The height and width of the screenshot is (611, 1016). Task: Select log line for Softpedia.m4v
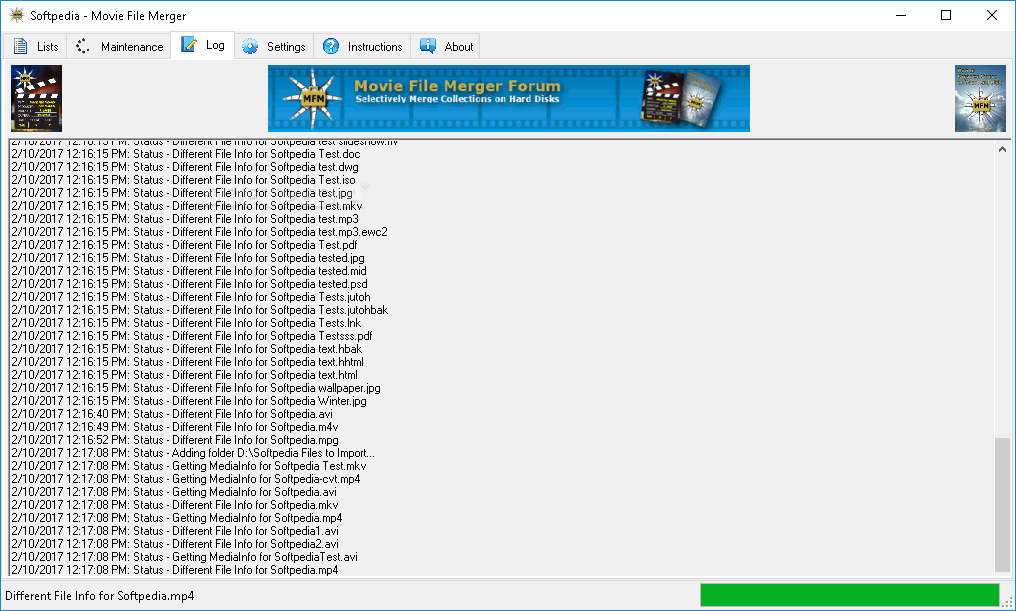174,426
